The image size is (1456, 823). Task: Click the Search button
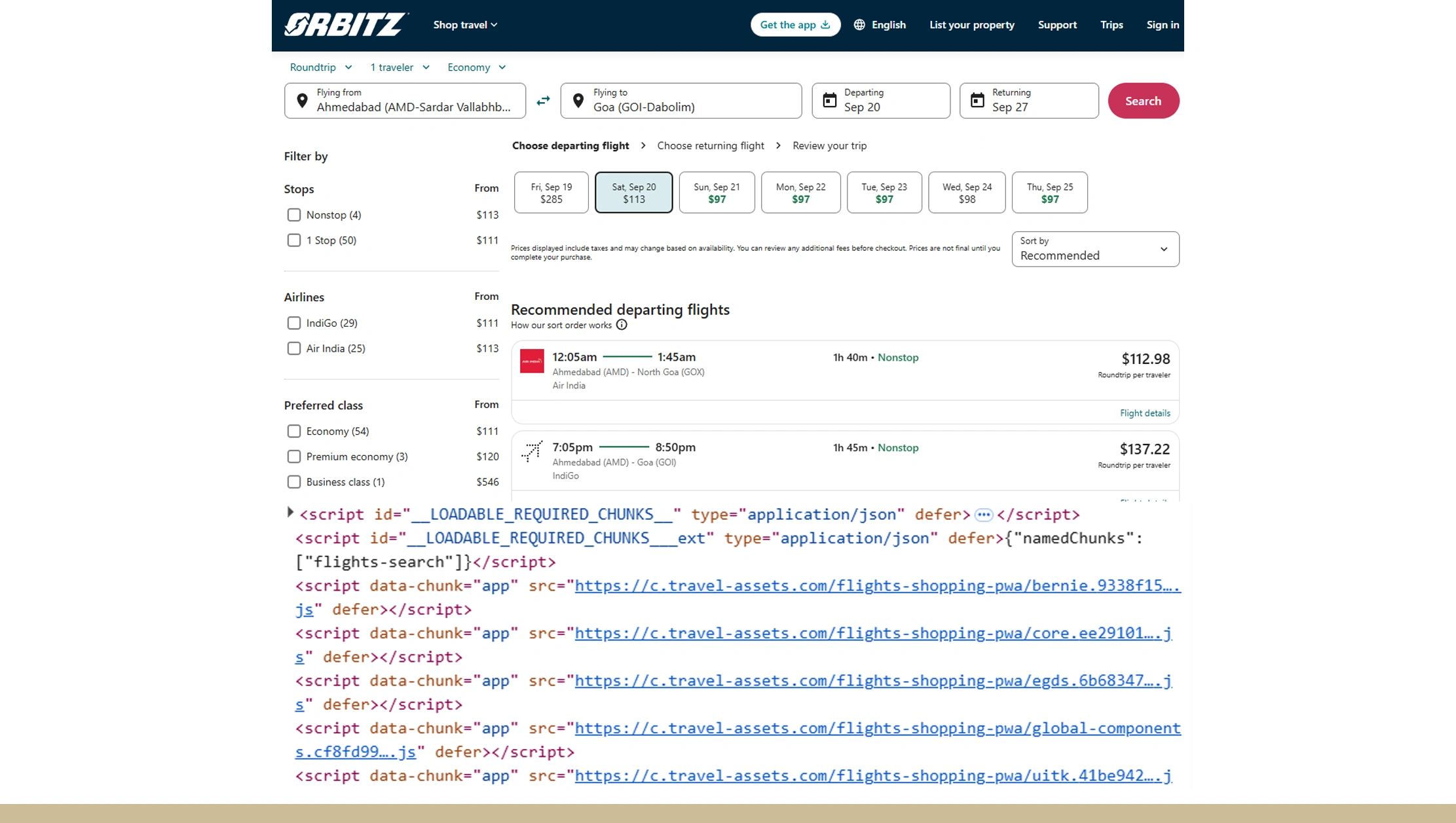click(x=1143, y=100)
